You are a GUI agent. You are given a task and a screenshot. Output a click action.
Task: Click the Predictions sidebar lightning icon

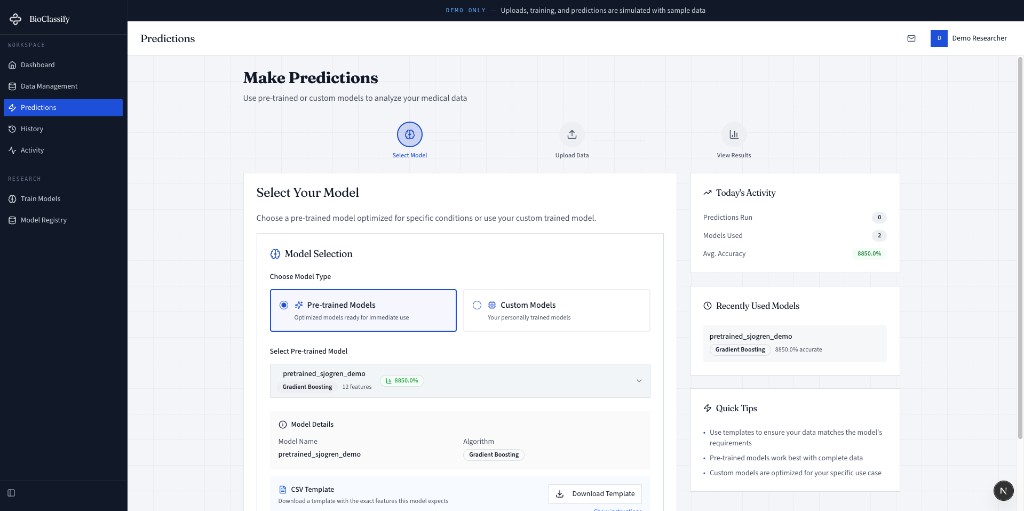[12, 107]
